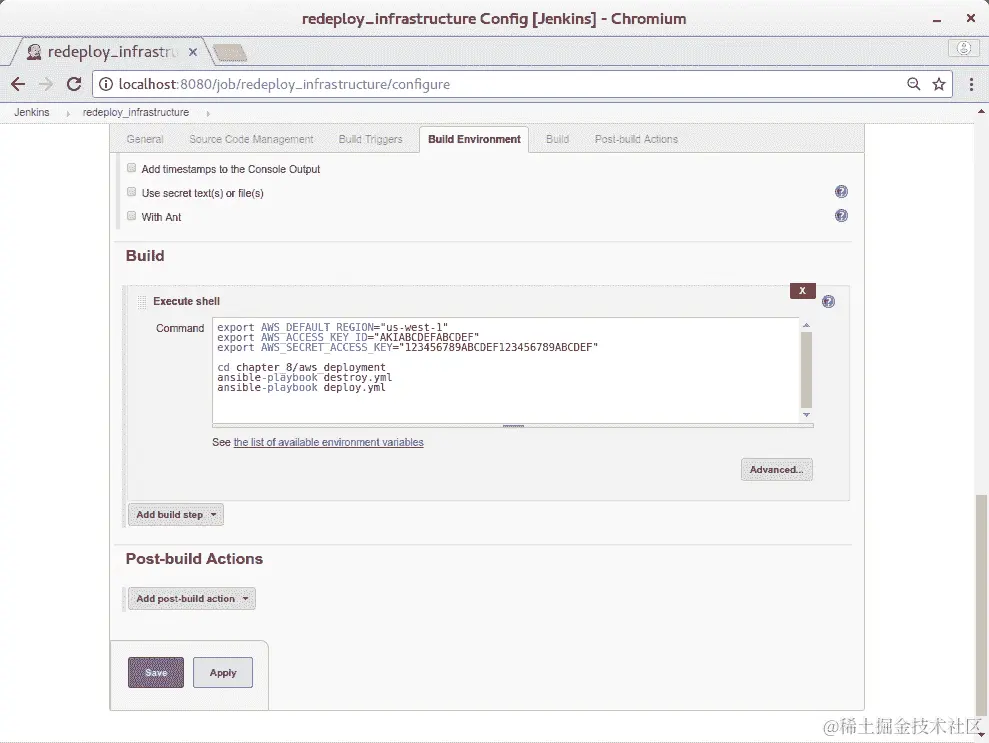The image size is (989, 743).
Task: Jump to the Build Triggers tab
Action: [x=370, y=139]
